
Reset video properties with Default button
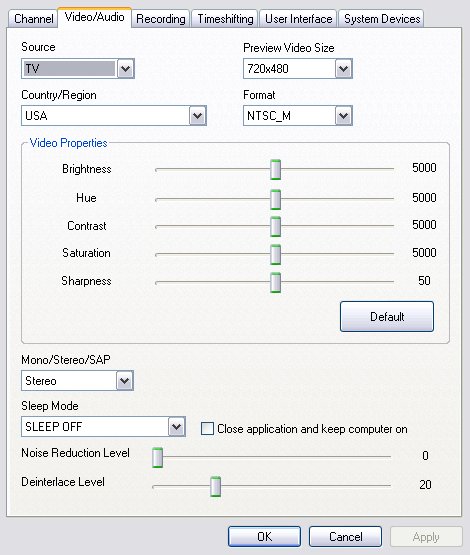[387, 316]
